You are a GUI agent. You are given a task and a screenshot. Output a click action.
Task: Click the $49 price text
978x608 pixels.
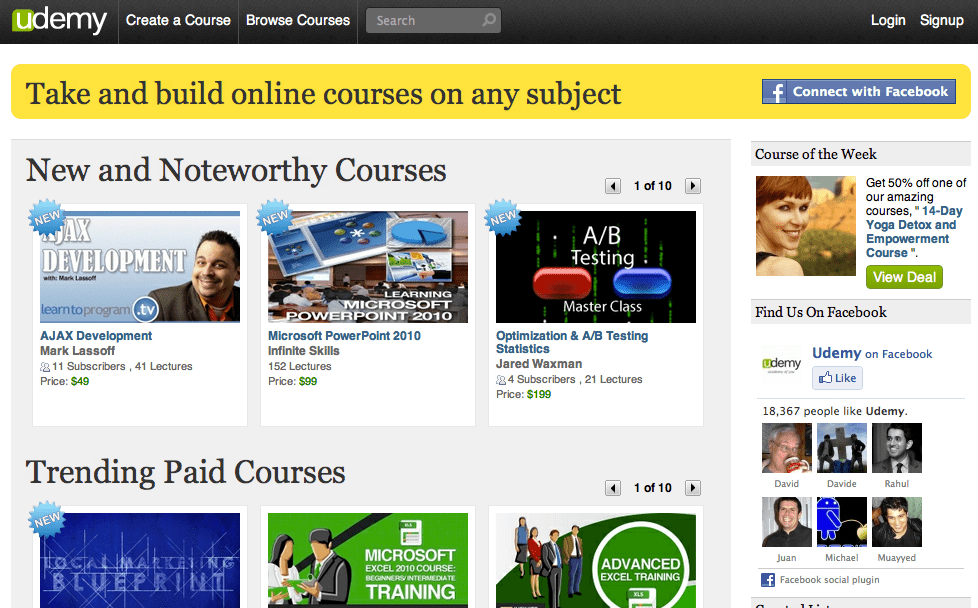point(80,381)
